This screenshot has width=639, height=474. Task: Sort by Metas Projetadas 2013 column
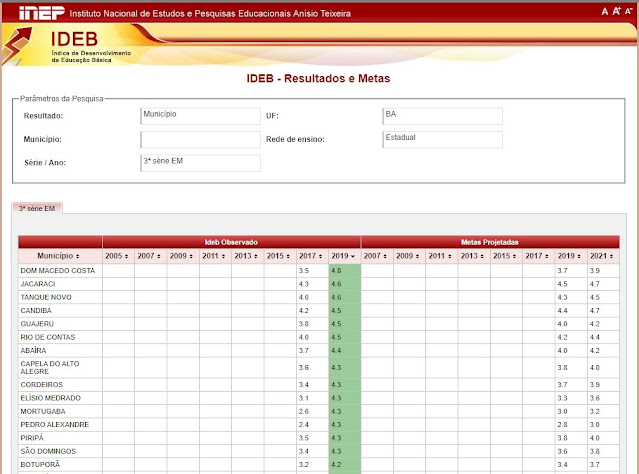pyautogui.click(x=474, y=256)
